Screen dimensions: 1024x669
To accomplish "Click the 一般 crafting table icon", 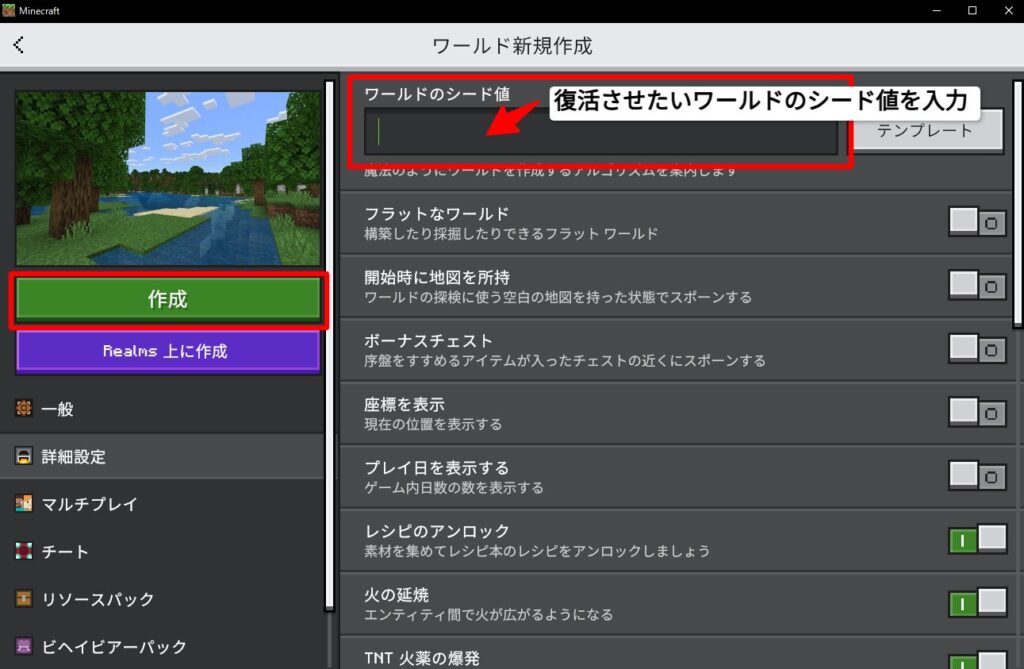I will (x=24, y=409).
